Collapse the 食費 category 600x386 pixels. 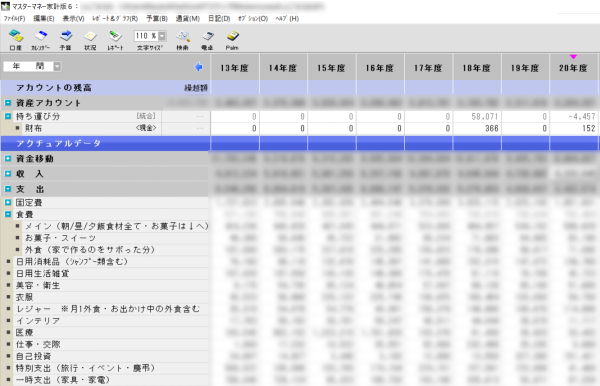pos(8,214)
